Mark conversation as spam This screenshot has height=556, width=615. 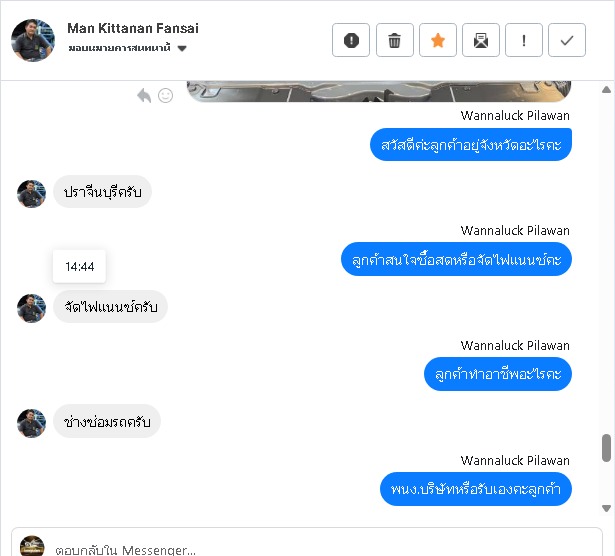pos(351,40)
